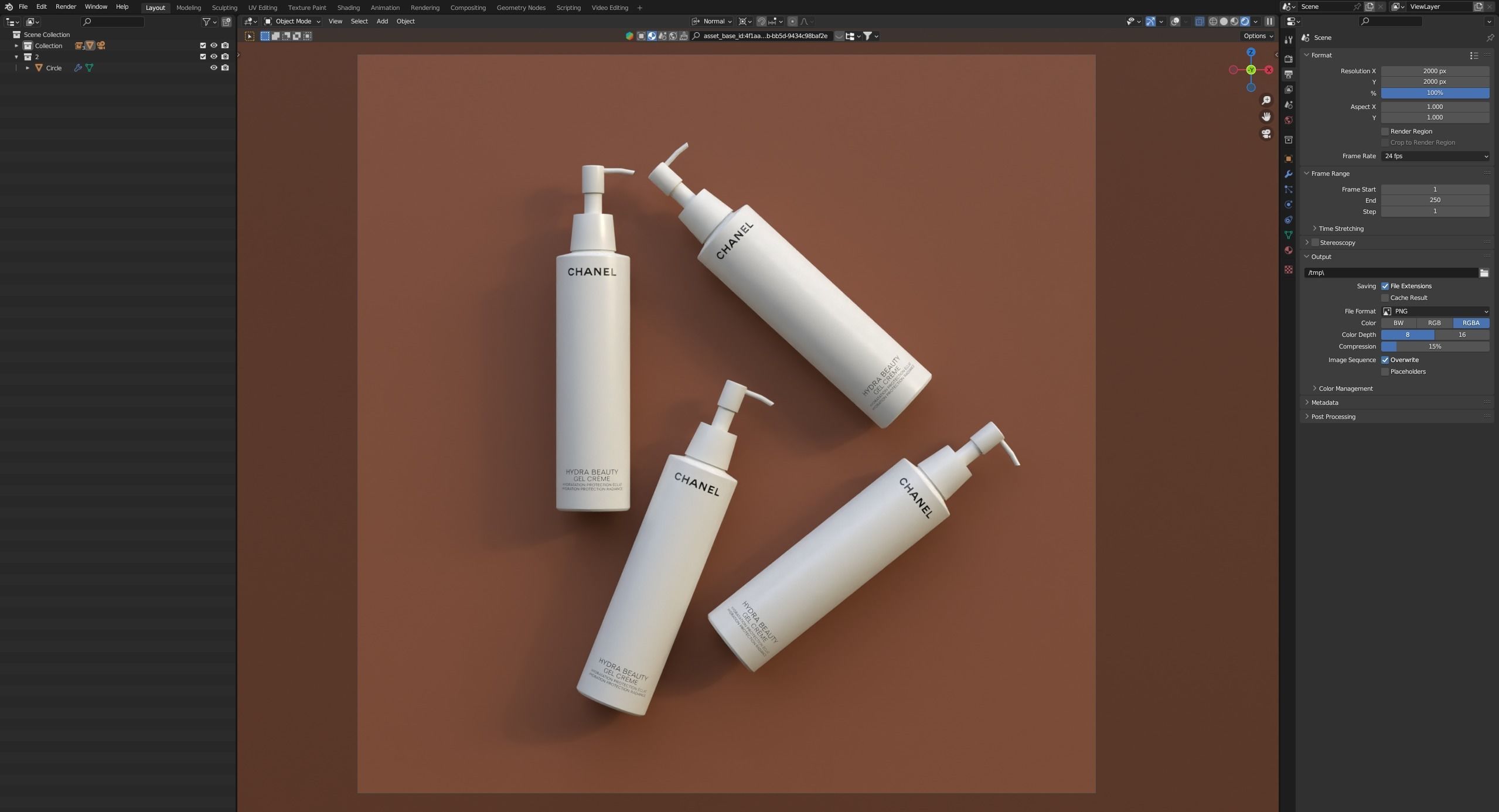Expand the Post Processing panel

[1333, 417]
